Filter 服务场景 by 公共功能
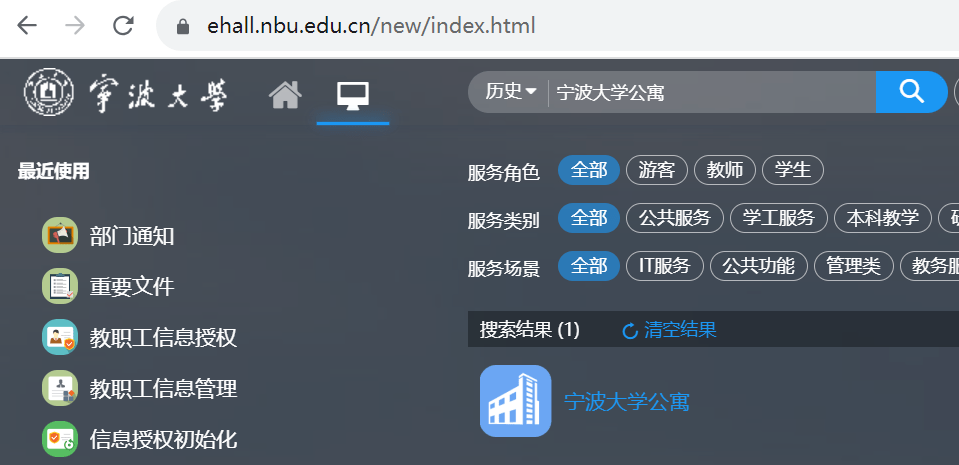 tap(758, 266)
